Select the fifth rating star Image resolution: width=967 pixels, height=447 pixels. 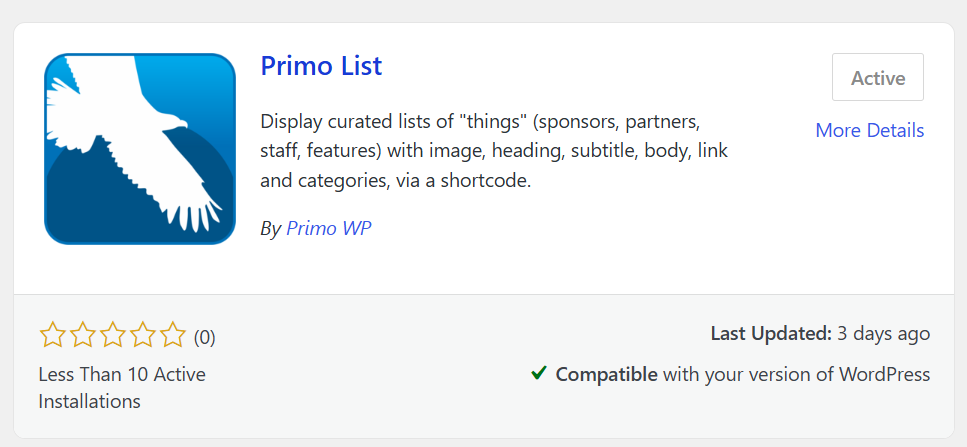[173, 335]
